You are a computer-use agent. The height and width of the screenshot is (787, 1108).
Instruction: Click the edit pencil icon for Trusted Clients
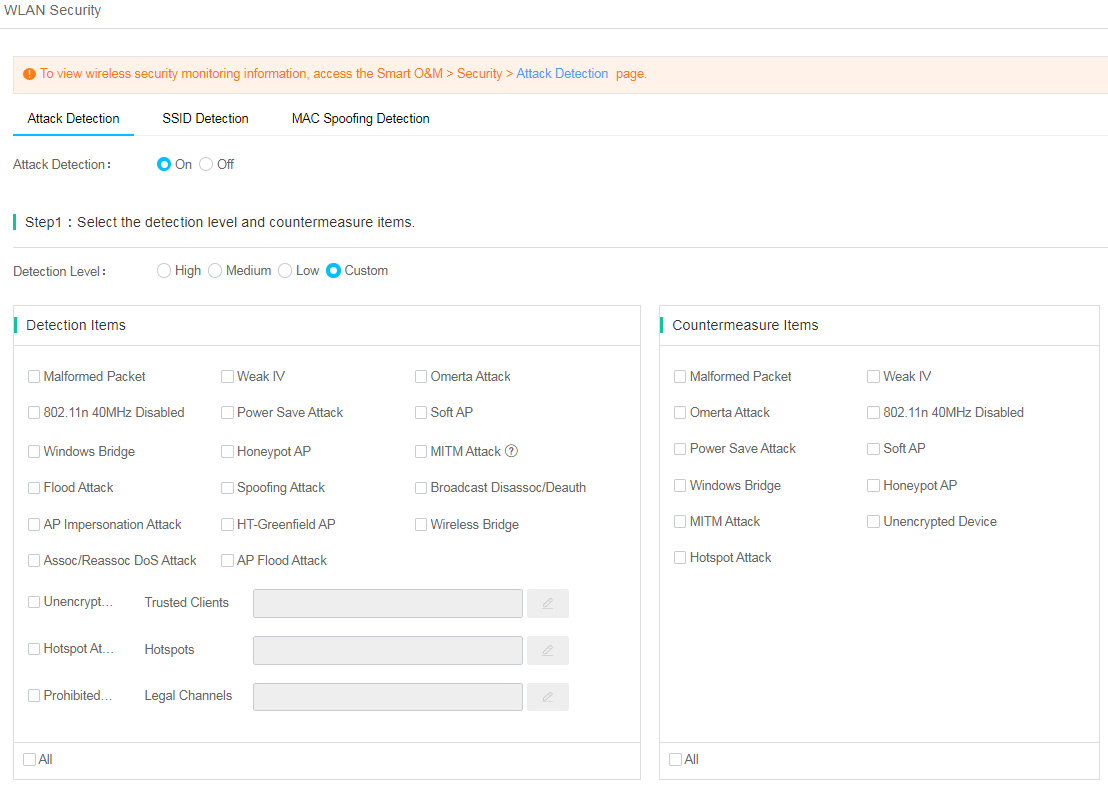click(x=547, y=603)
